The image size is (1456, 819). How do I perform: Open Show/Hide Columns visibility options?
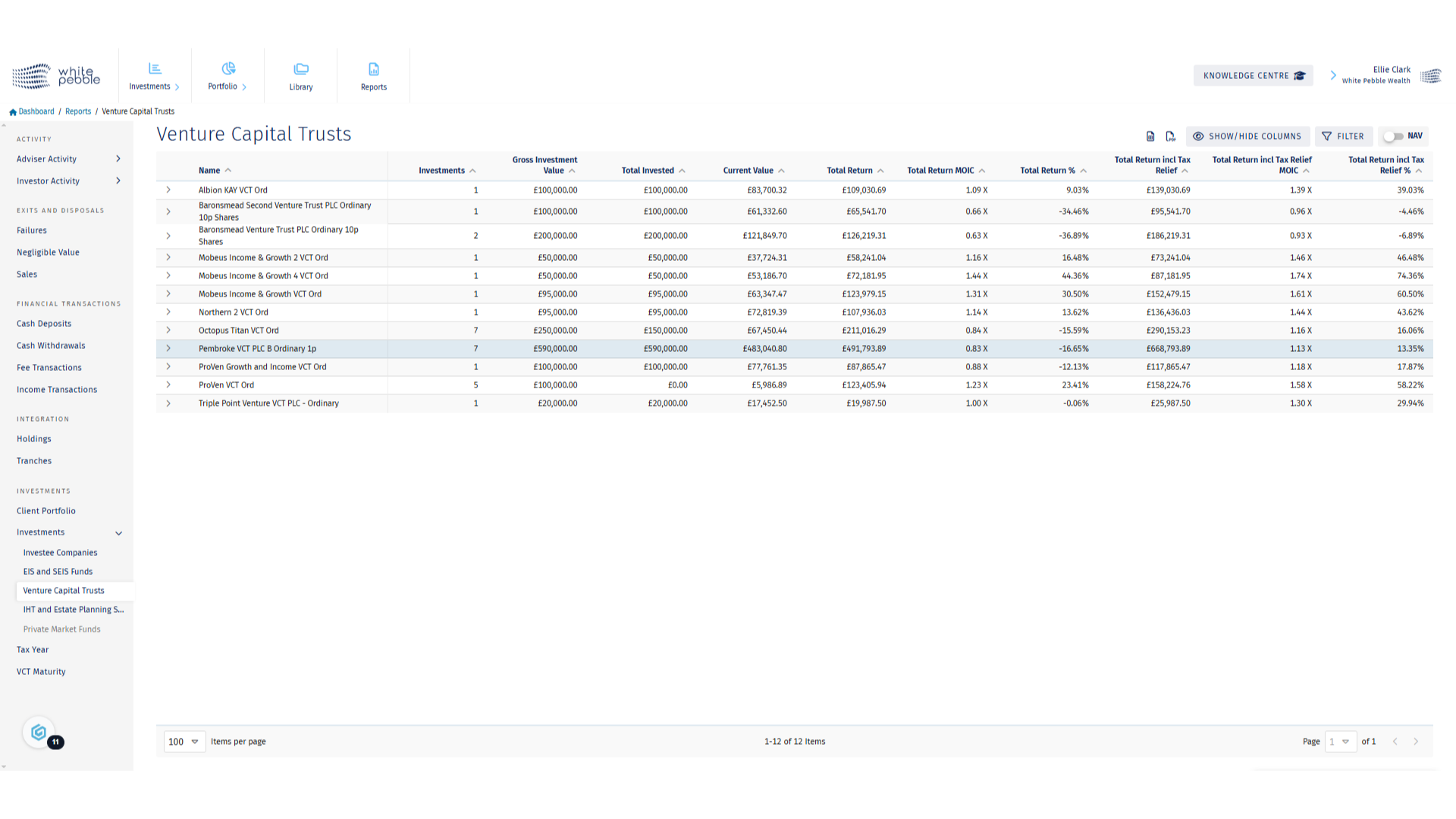[x=1247, y=136]
